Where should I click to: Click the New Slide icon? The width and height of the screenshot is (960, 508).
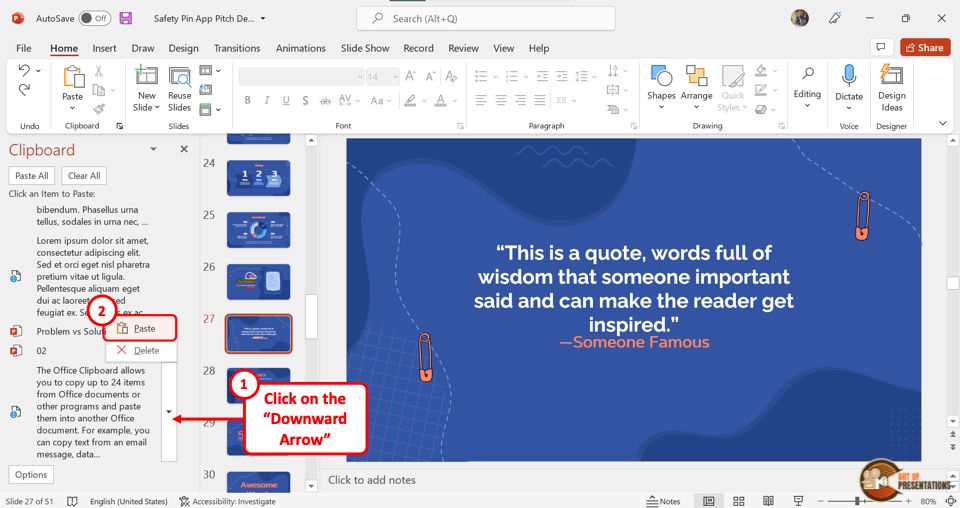(146, 76)
